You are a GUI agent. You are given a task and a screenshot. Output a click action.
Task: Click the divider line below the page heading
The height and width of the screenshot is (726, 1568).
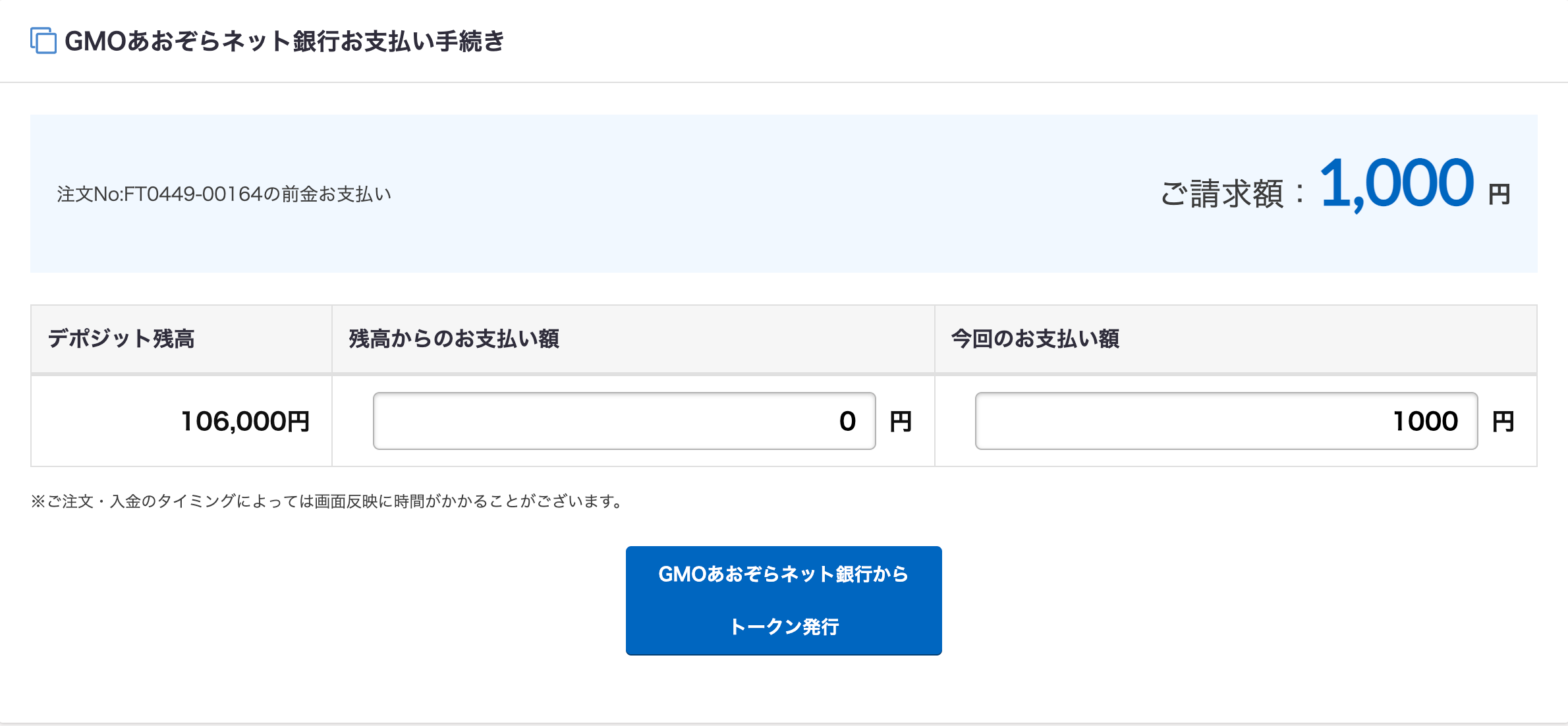coord(784,82)
